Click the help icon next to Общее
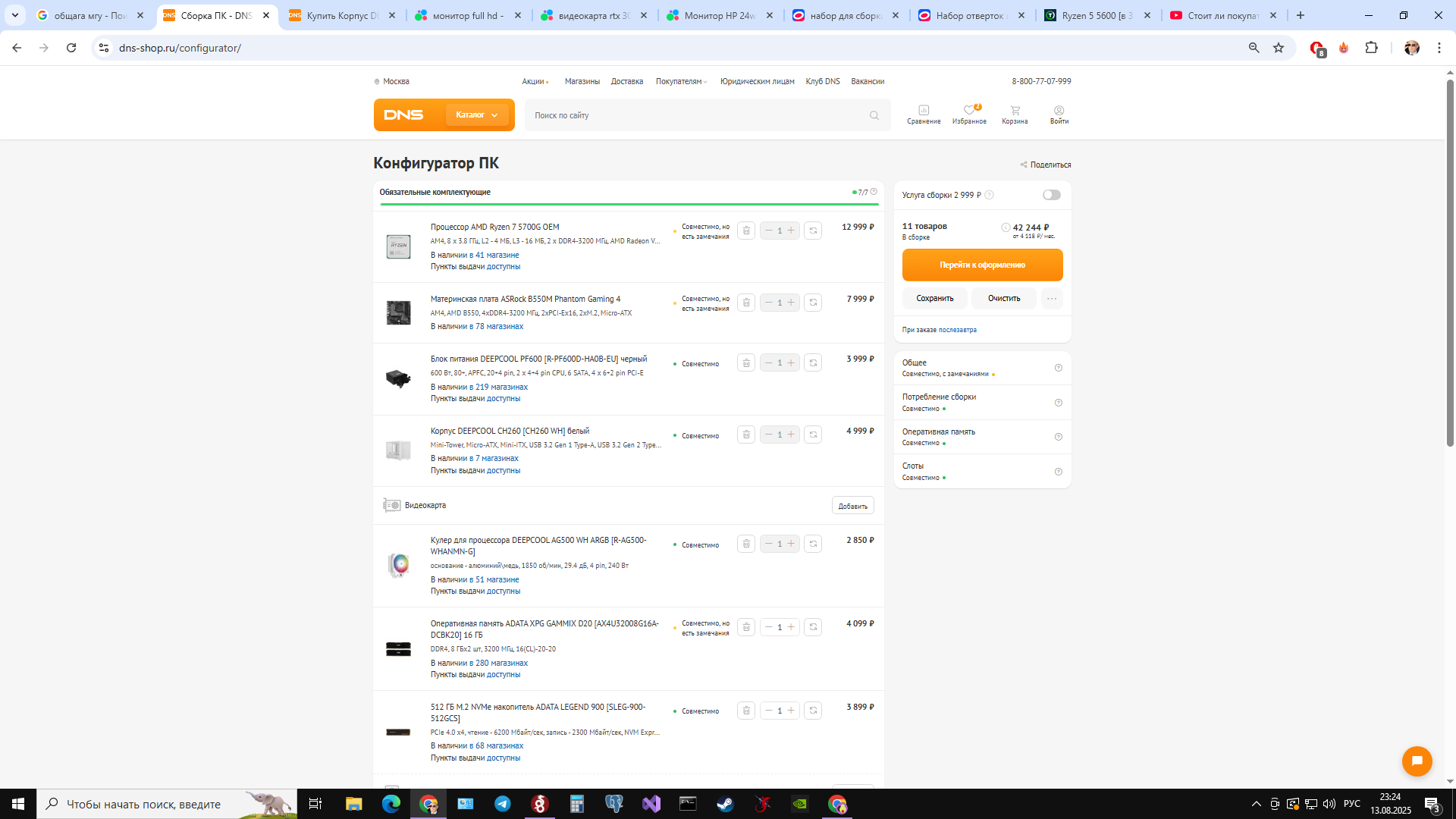 1058,368
